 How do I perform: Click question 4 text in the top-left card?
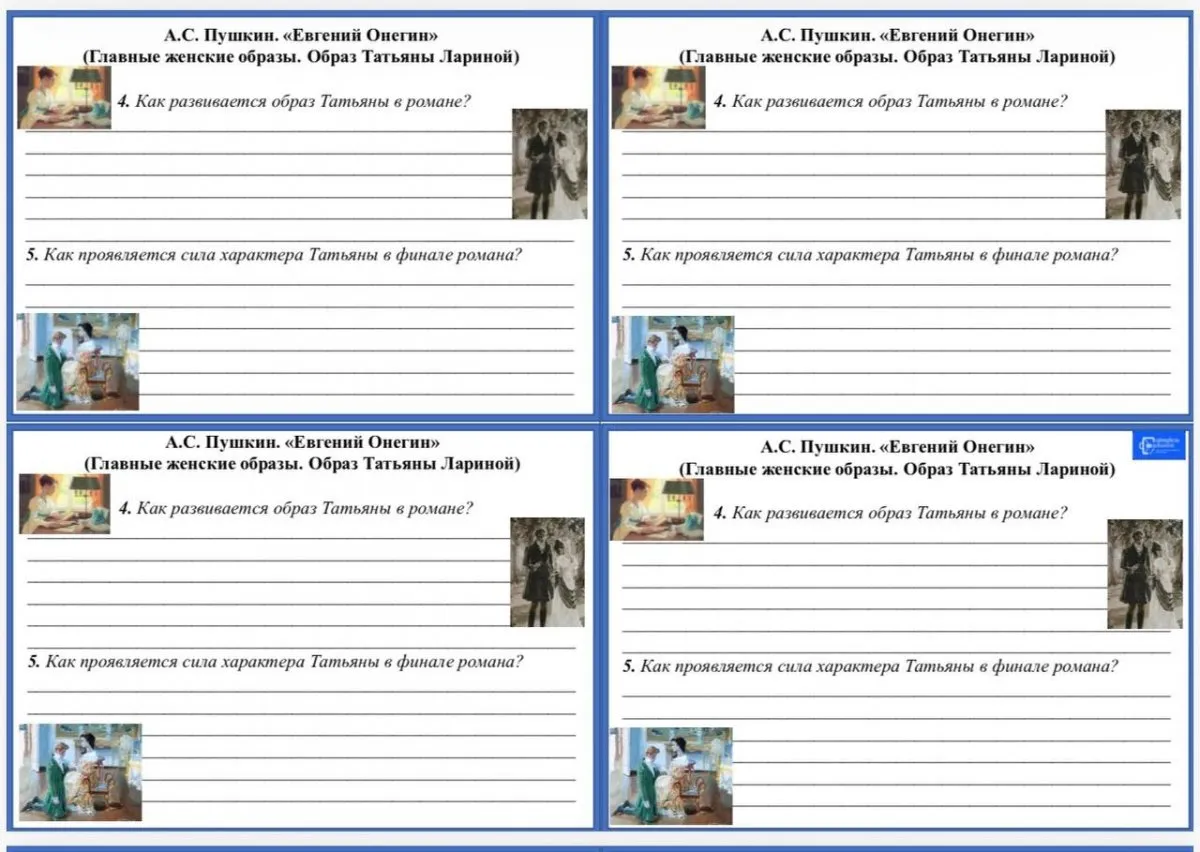tap(294, 101)
